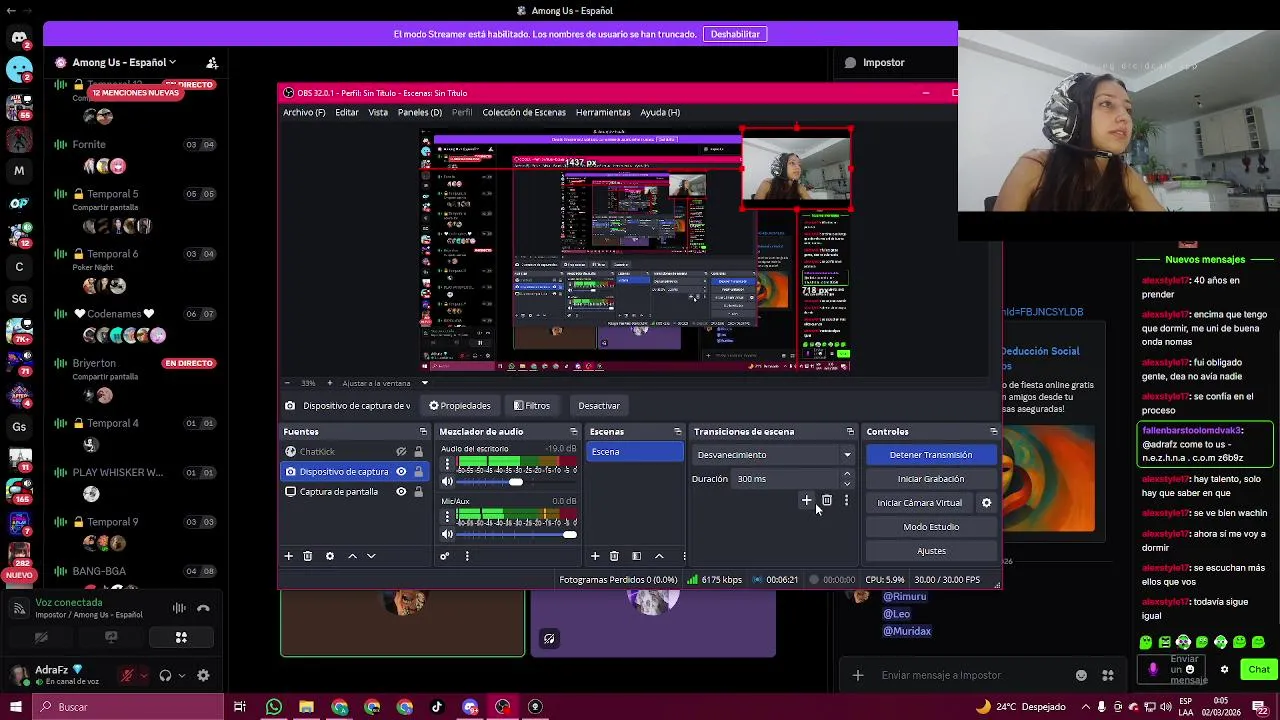
Task: Open Colección de Escenas menu
Action: [524, 113]
